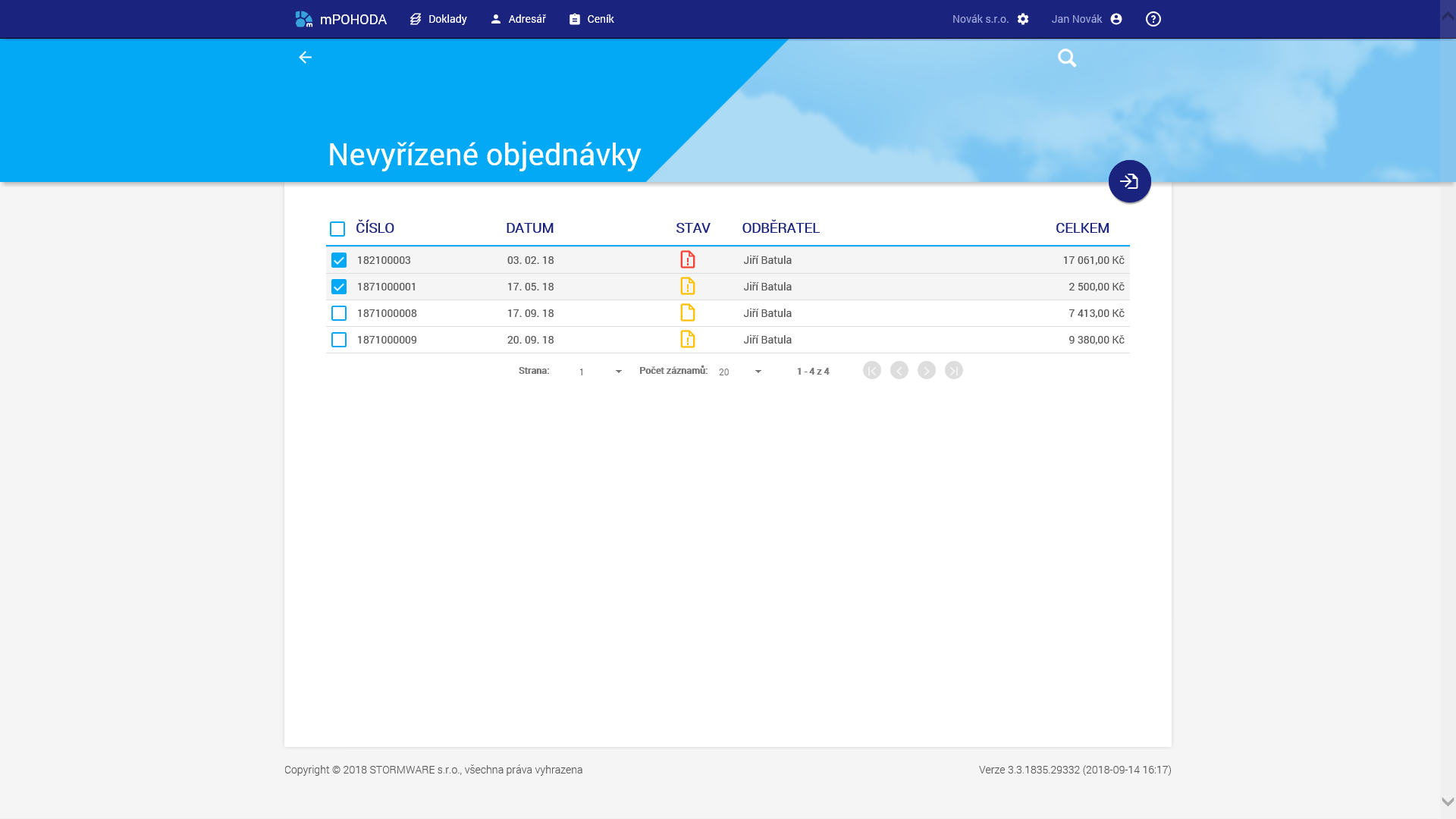Click the mPOHODA logo icon
Screen dimensions: 1456x819
tap(303, 19)
